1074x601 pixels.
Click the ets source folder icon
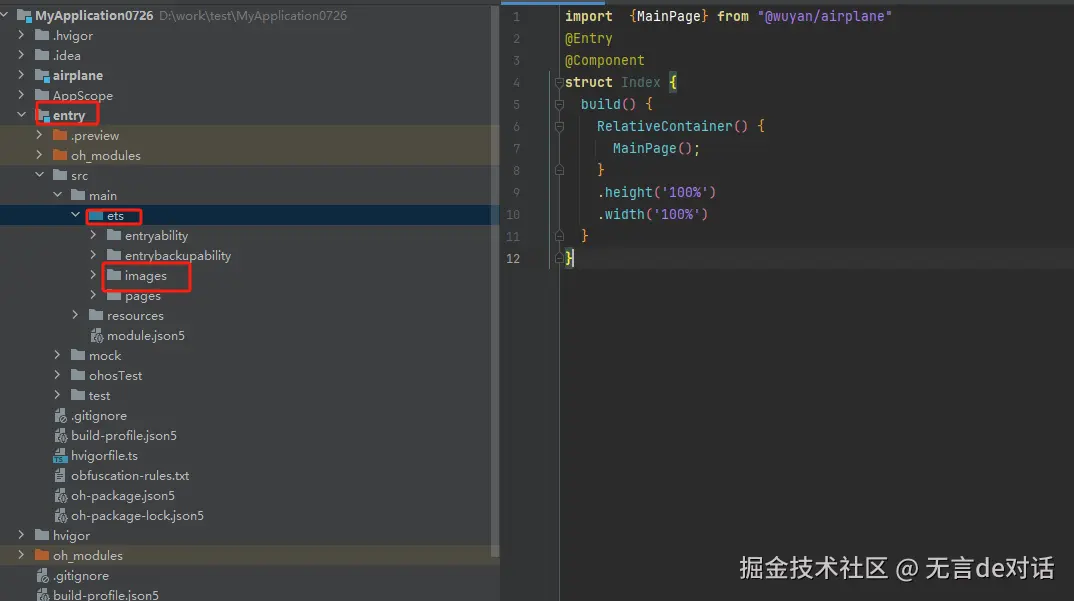pyautogui.click(x=96, y=215)
